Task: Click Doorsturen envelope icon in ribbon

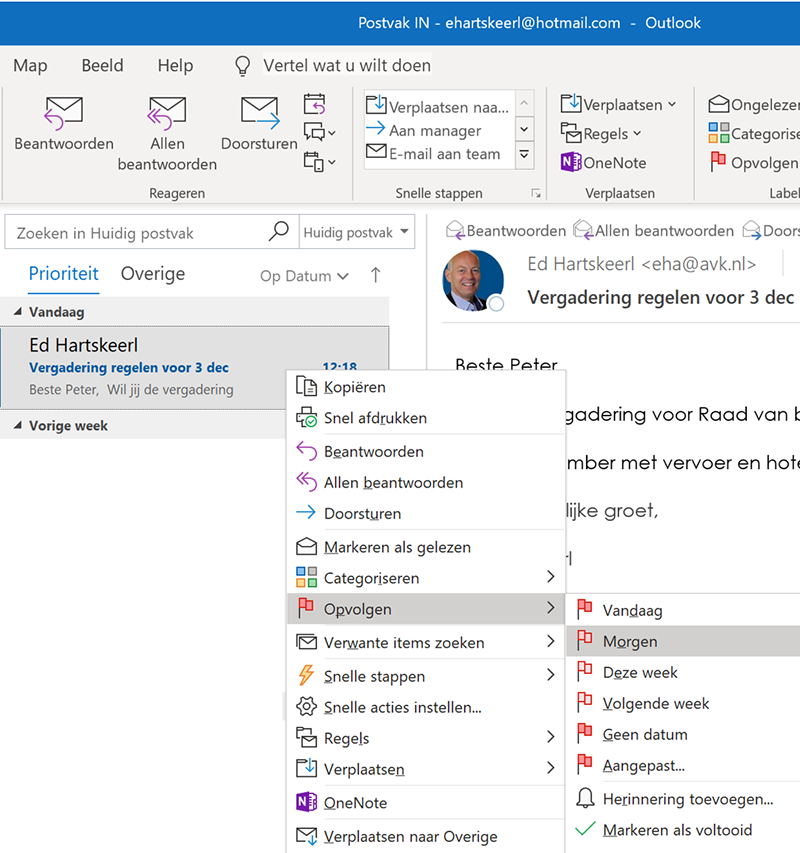Action: 259,113
